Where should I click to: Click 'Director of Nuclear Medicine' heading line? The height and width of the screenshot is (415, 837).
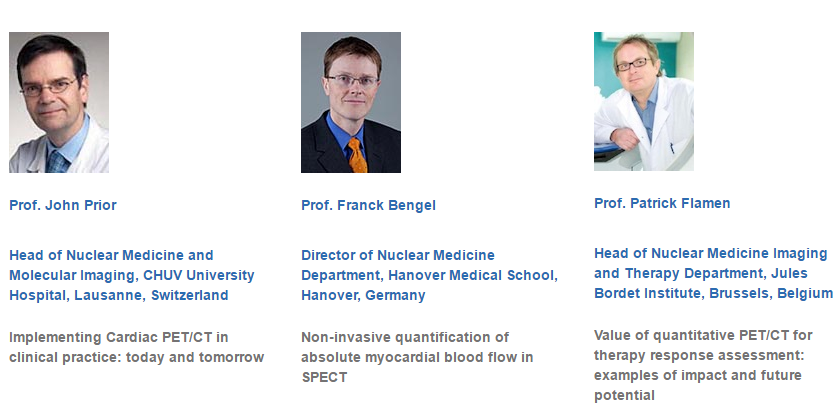(x=398, y=255)
